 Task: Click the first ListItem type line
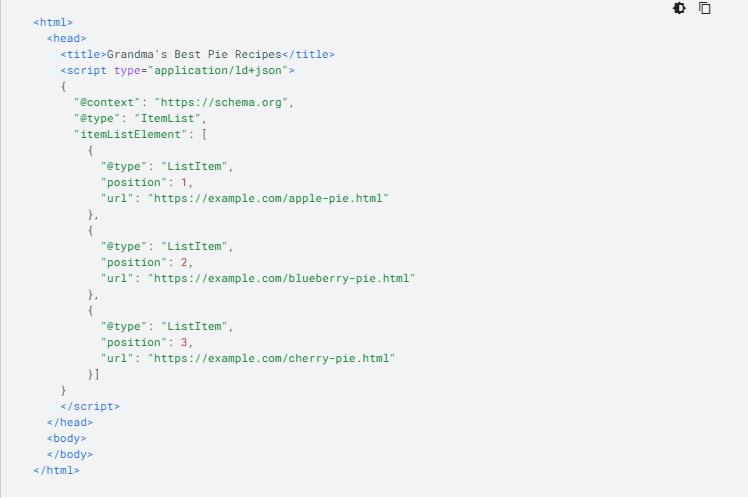pos(167,167)
